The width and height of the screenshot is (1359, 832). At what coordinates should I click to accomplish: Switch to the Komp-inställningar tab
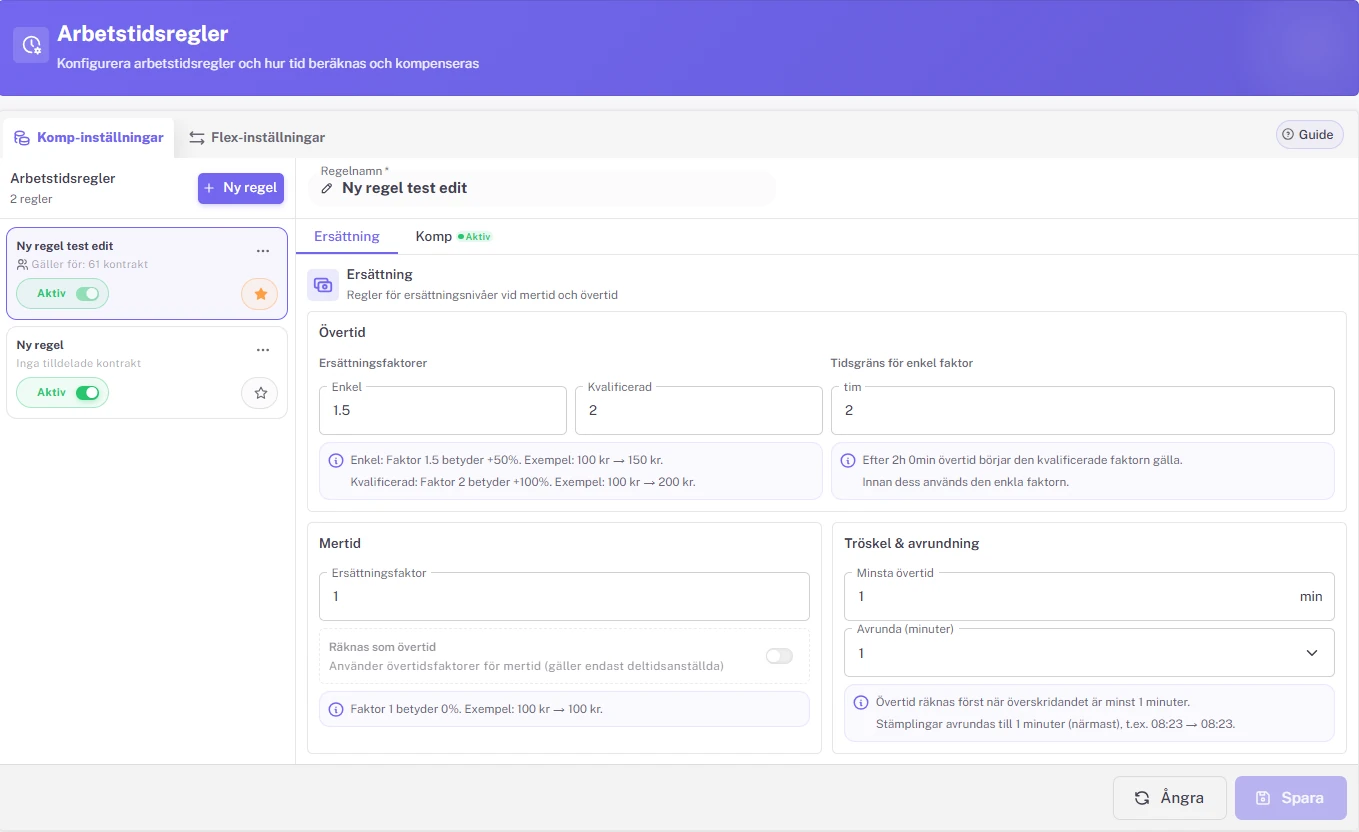pos(90,137)
